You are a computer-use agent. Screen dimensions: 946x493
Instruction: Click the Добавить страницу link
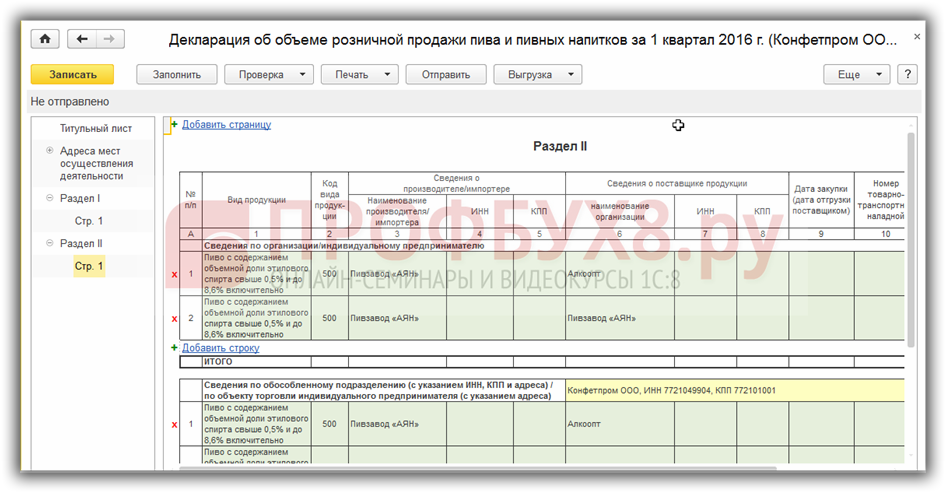pos(226,125)
